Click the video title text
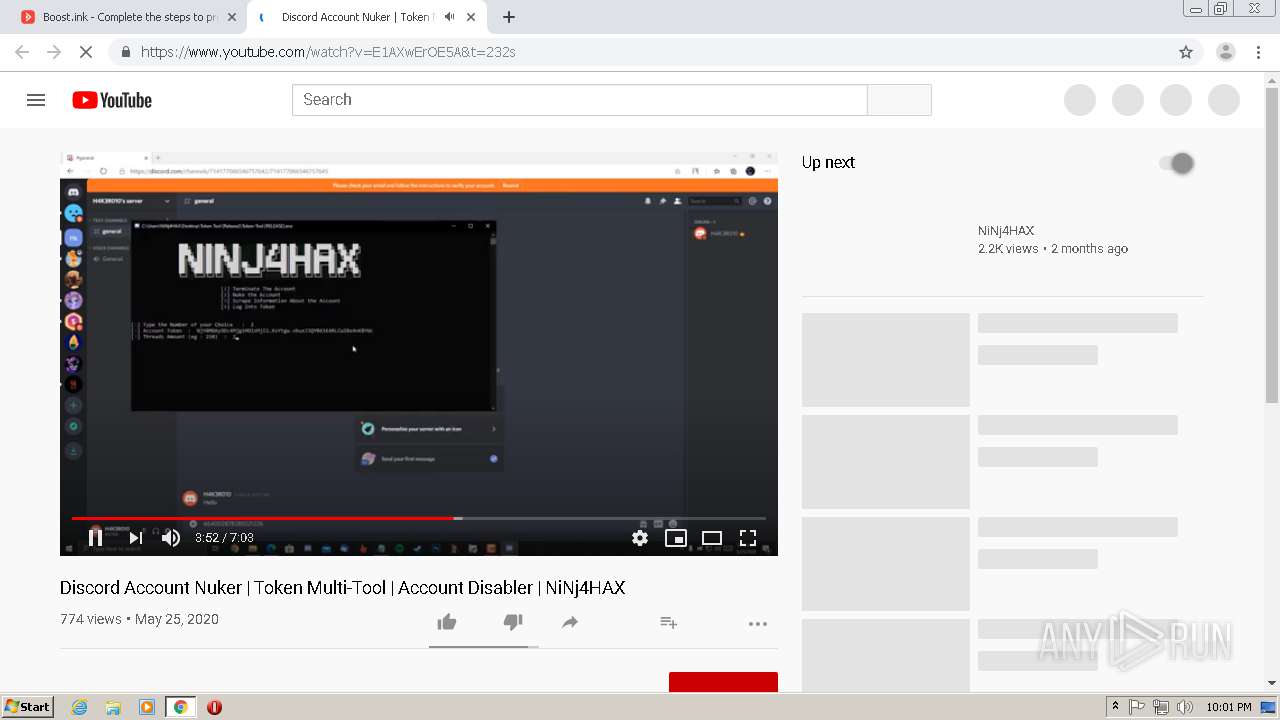Viewport: 1280px width, 720px height. 342,588
